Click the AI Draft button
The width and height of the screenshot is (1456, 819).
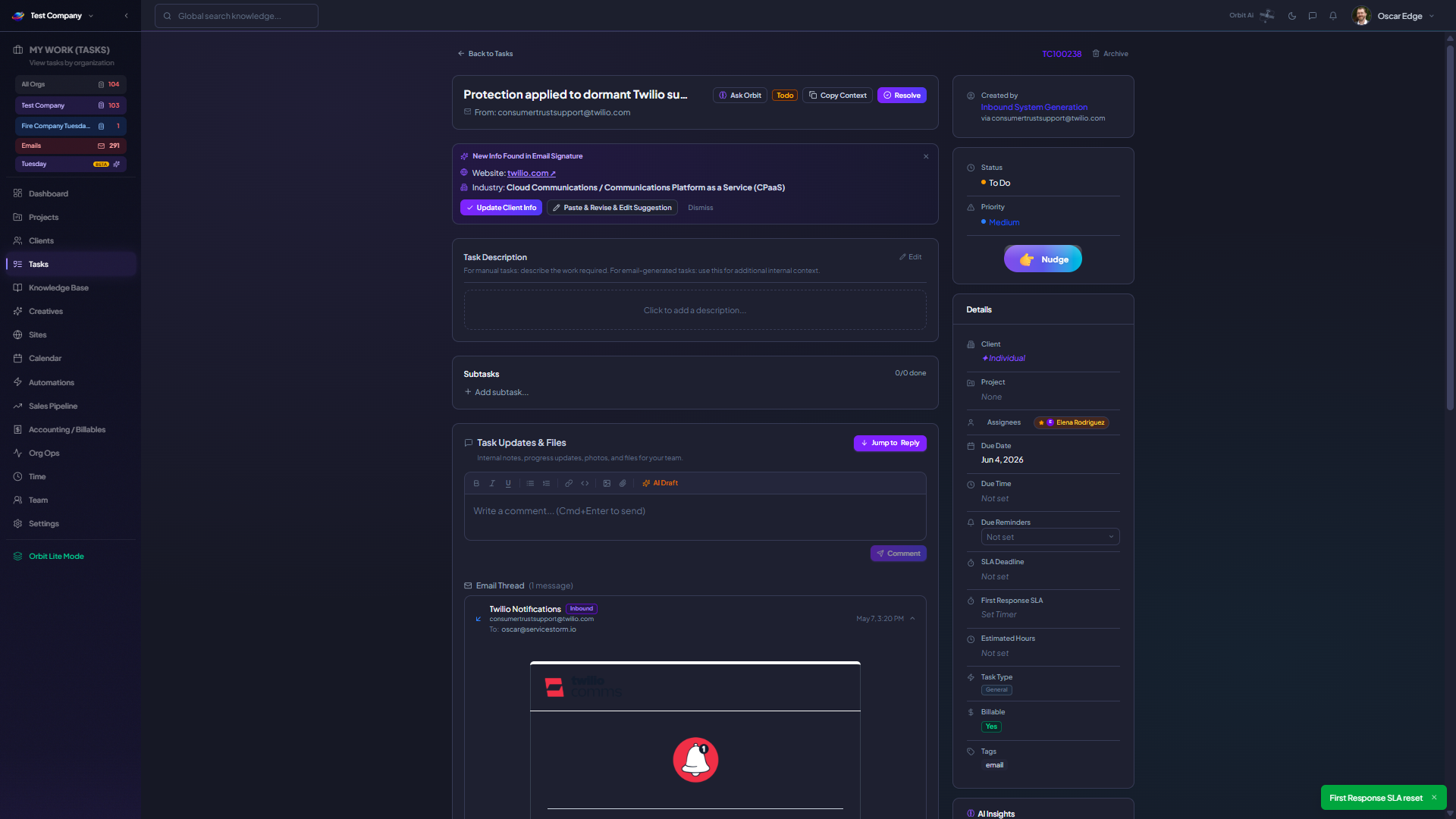661,483
